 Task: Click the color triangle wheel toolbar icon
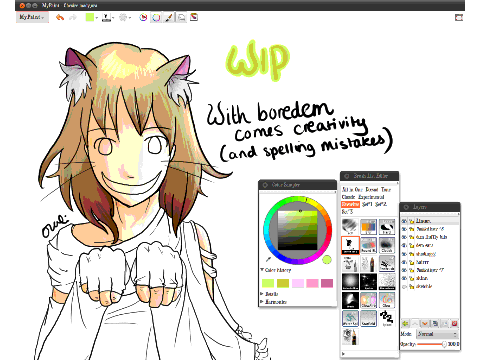tap(143, 17)
